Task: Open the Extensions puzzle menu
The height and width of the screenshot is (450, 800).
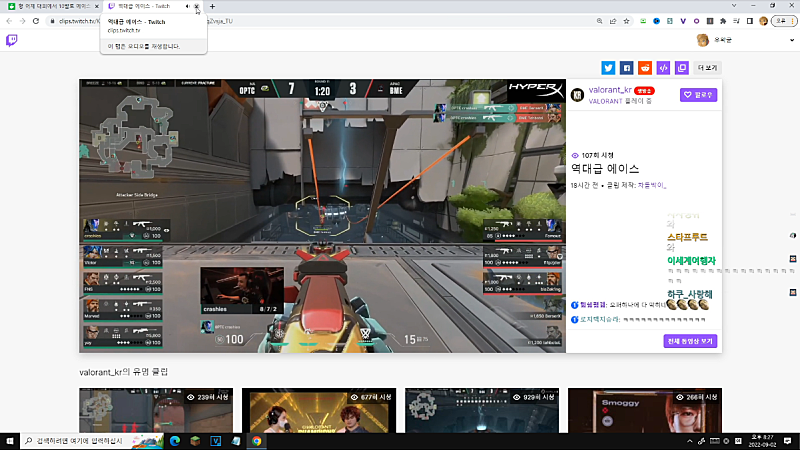Action: (x=723, y=21)
